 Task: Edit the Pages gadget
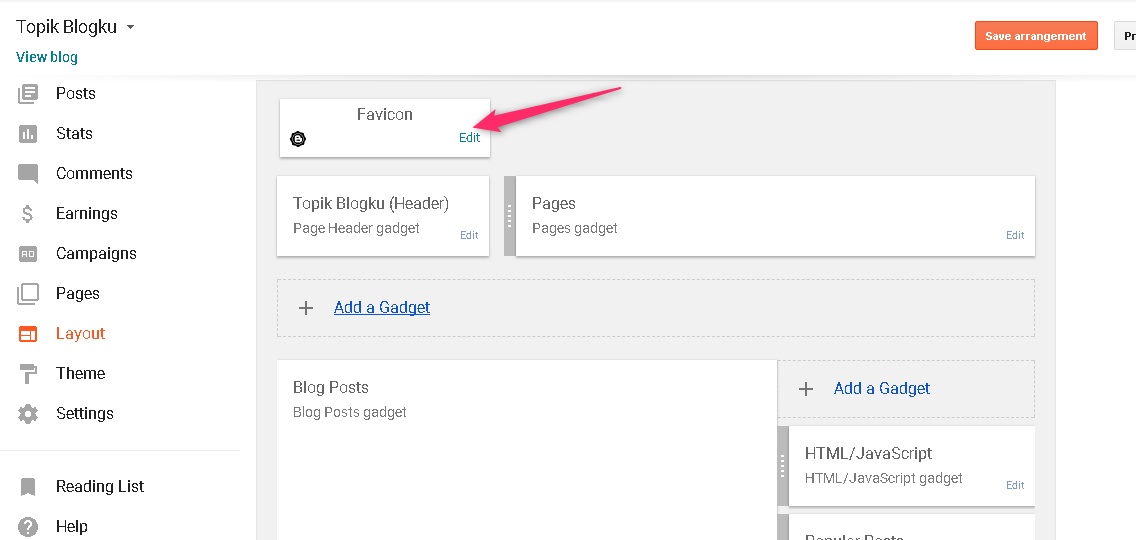coord(1015,235)
